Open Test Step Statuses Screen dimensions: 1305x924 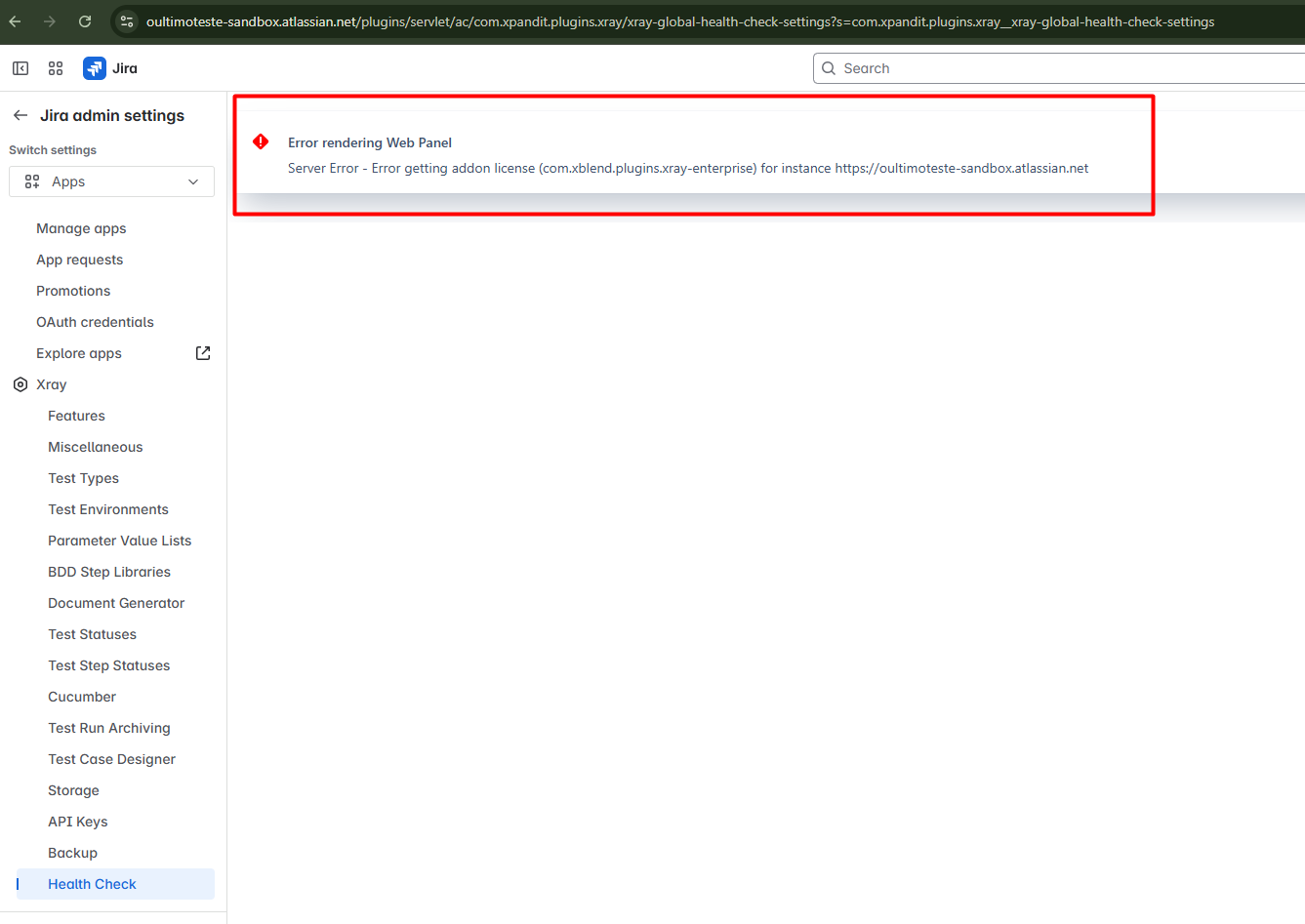pos(109,665)
